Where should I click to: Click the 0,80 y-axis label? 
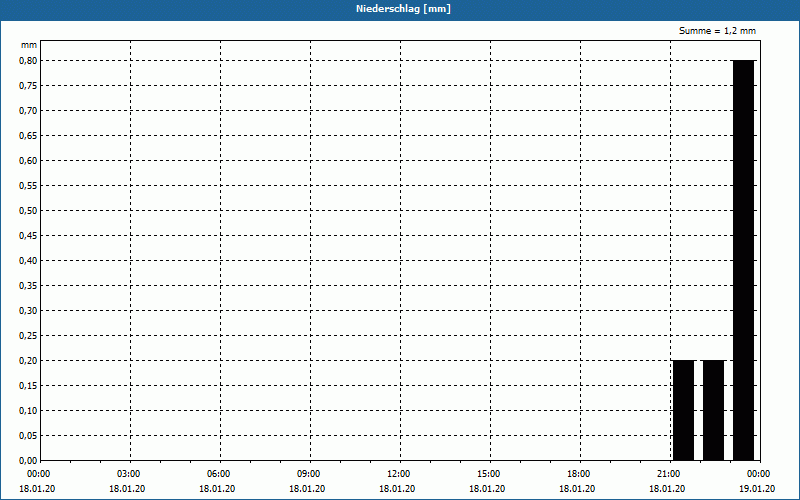point(28,61)
